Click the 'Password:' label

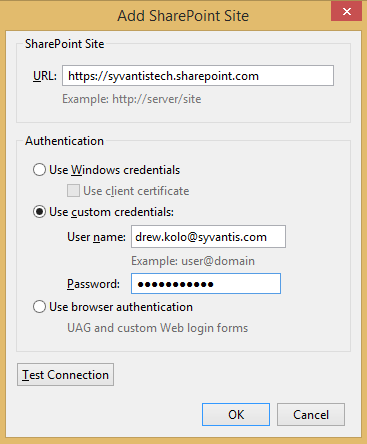point(93,284)
